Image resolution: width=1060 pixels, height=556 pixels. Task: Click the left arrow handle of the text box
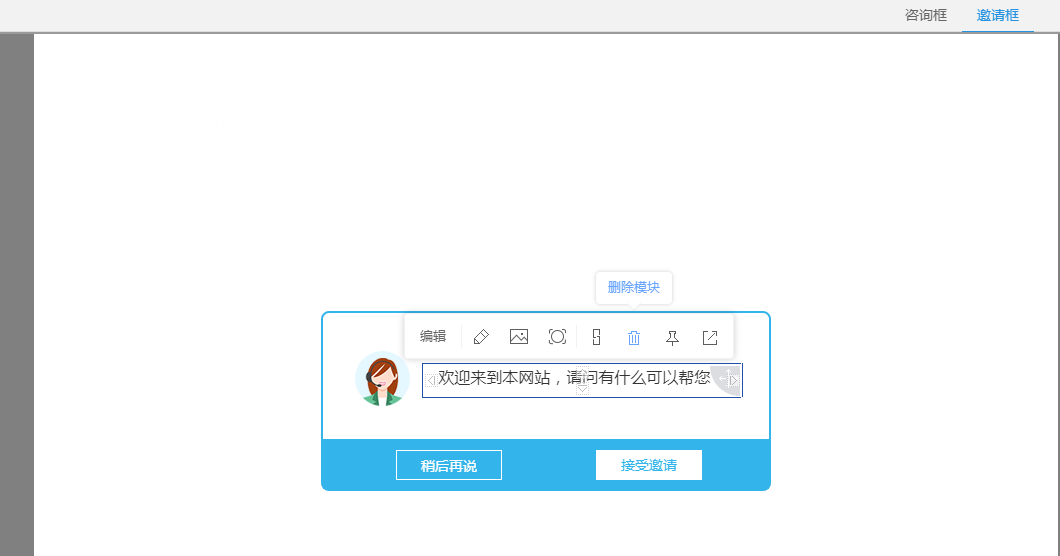430,380
